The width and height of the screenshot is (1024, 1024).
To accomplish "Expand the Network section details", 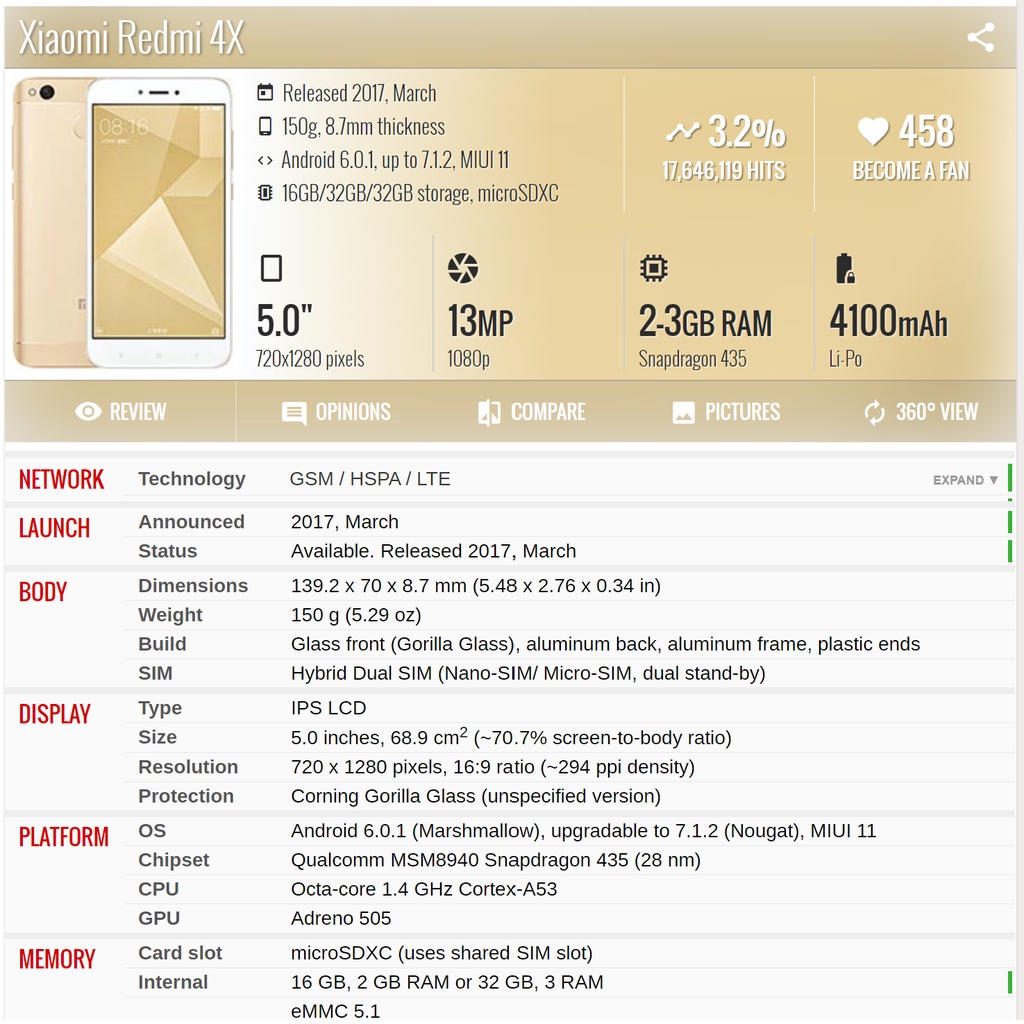I will (x=965, y=480).
